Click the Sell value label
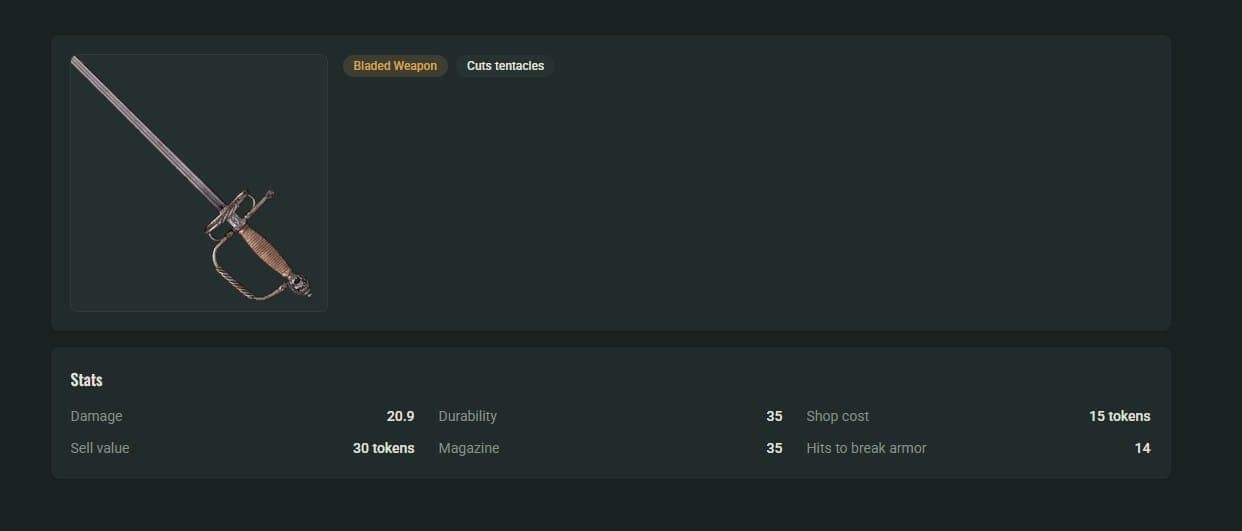Screen dimensions: 1242x531 click(x=100, y=448)
